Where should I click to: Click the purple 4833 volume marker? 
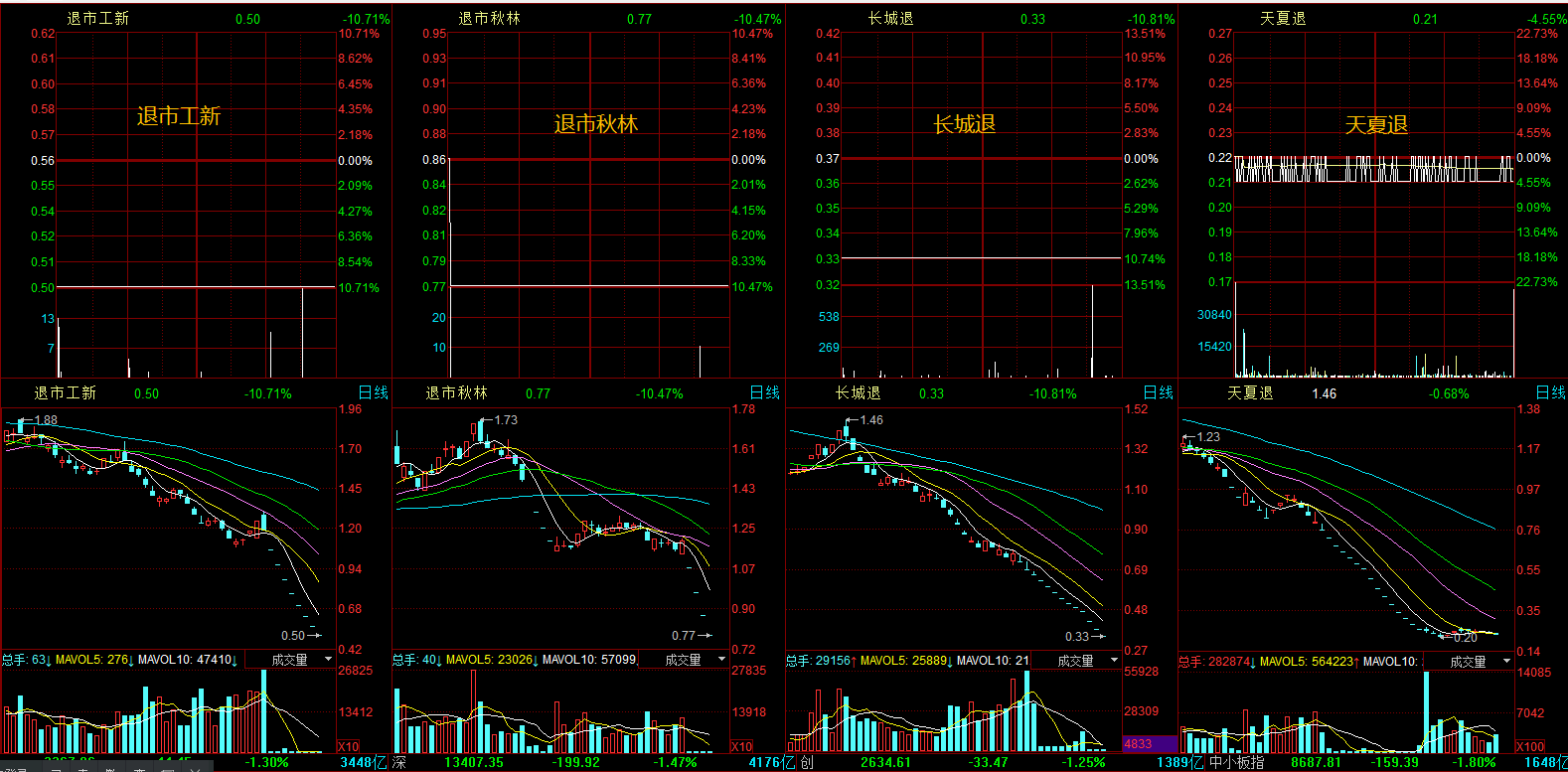click(1139, 743)
